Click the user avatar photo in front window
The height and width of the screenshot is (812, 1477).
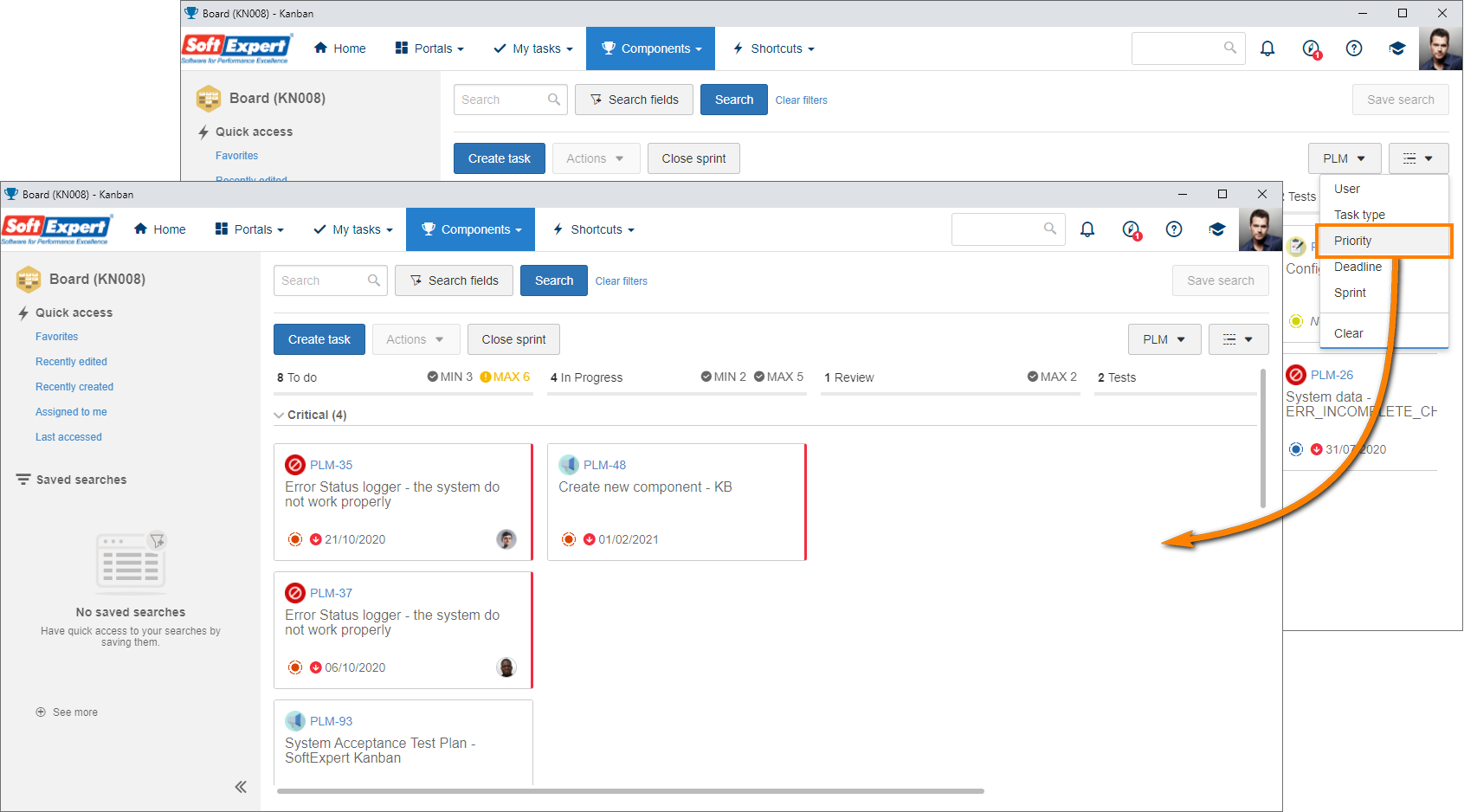point(1261,229)
